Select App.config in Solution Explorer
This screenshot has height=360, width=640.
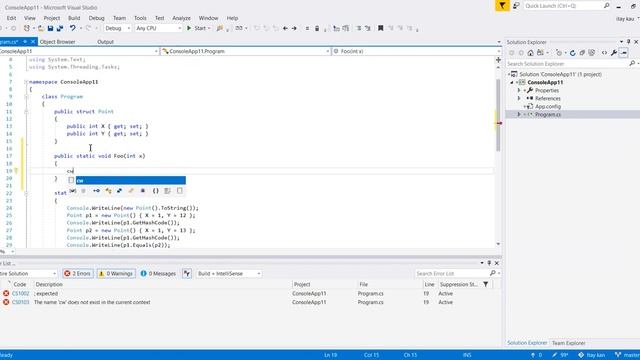(548, 107)
